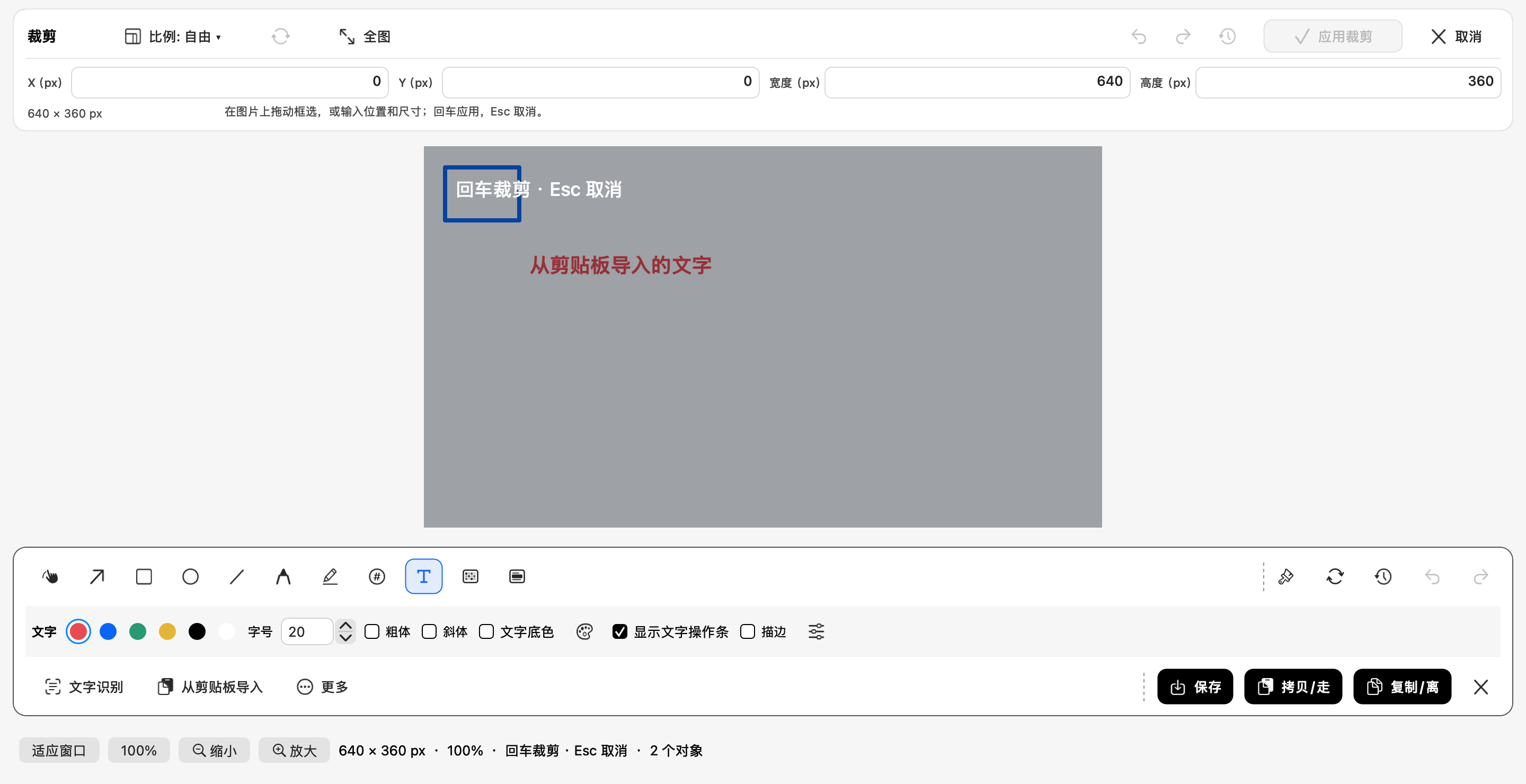1526x784 pixels.
Task: Pick the green text color swatch
Action: point(137,632)
